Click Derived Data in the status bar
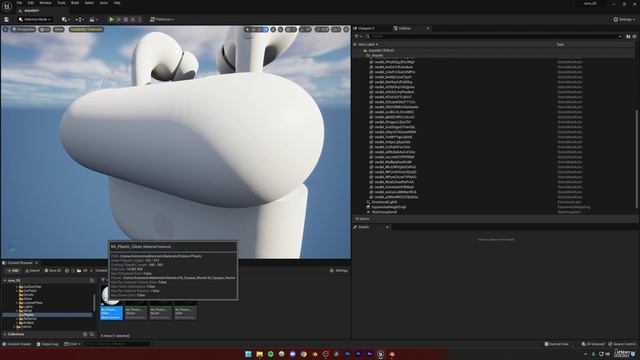The image size is (640, 360). (556, 344)
